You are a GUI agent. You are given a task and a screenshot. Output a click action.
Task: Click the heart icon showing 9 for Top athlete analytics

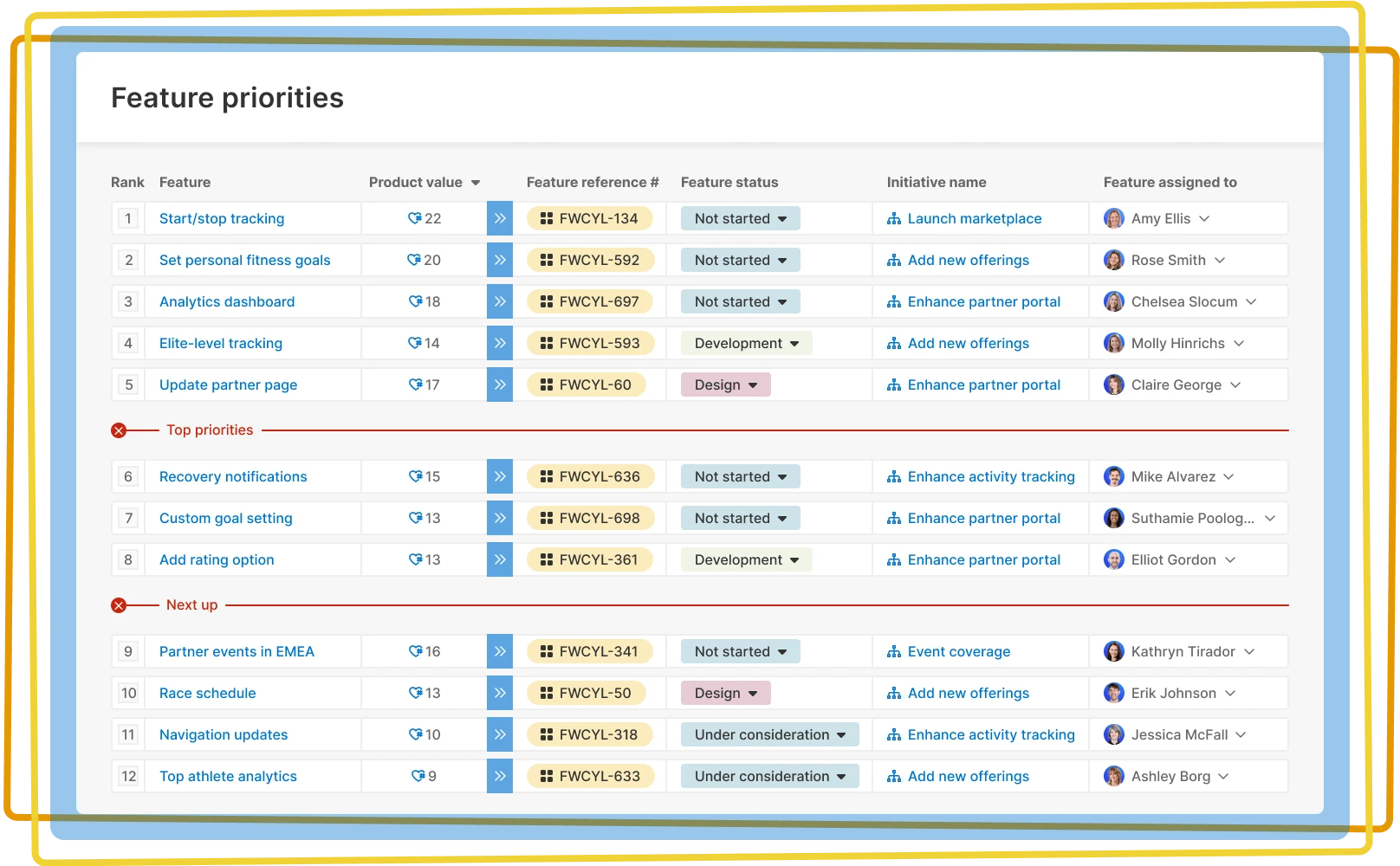[x=417, y=776]
